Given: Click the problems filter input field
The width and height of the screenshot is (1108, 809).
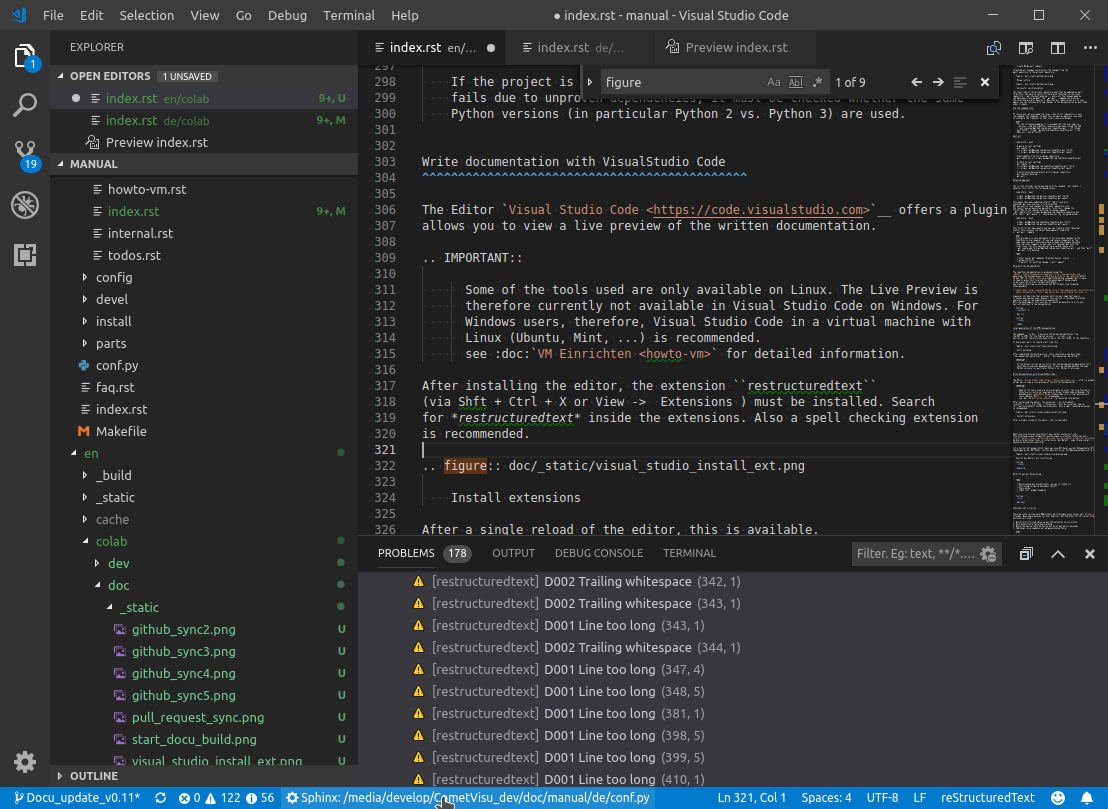Looking at the screenshot, I should click(x=914, y=554).
